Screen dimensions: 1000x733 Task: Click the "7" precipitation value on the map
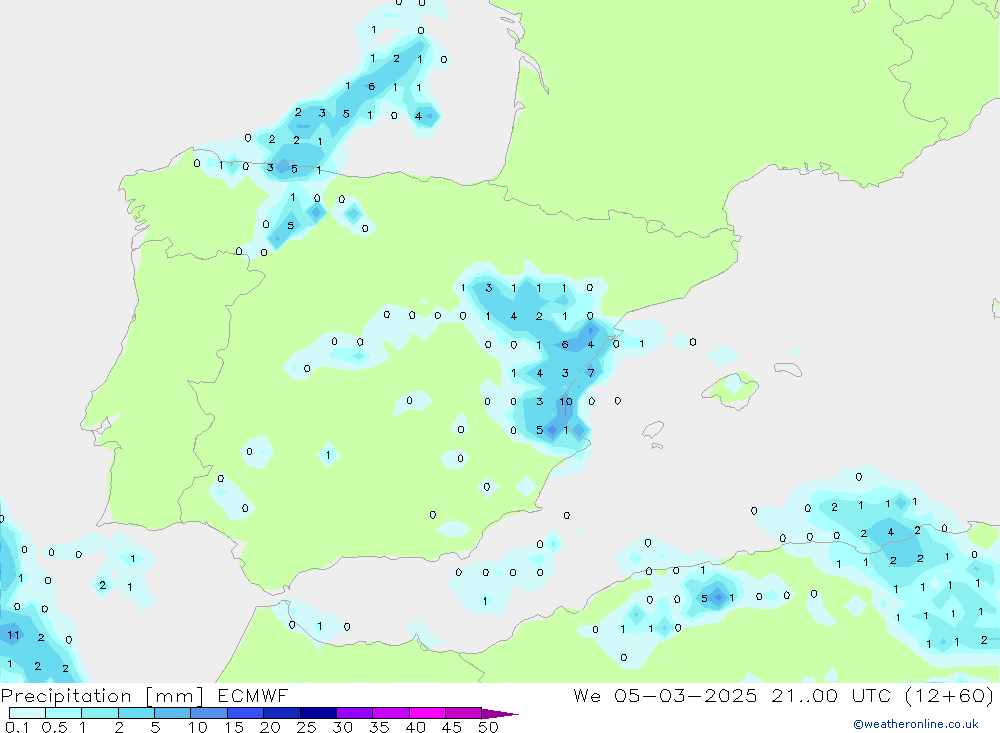click(x=591, y=373)
